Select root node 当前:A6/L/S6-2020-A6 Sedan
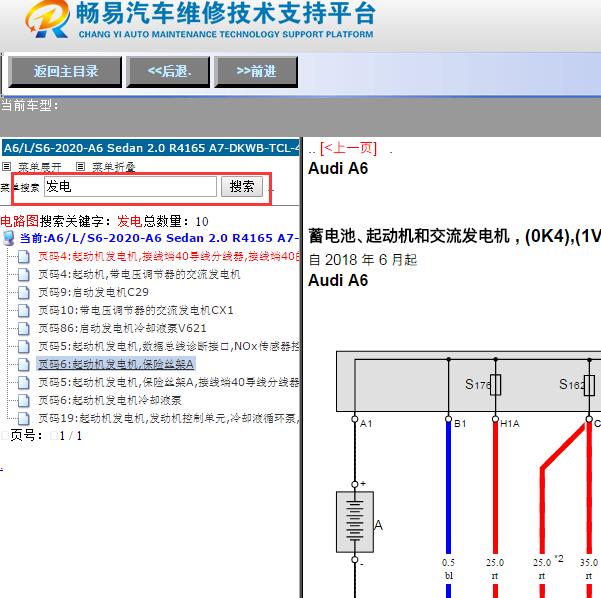 pos(159,238)
